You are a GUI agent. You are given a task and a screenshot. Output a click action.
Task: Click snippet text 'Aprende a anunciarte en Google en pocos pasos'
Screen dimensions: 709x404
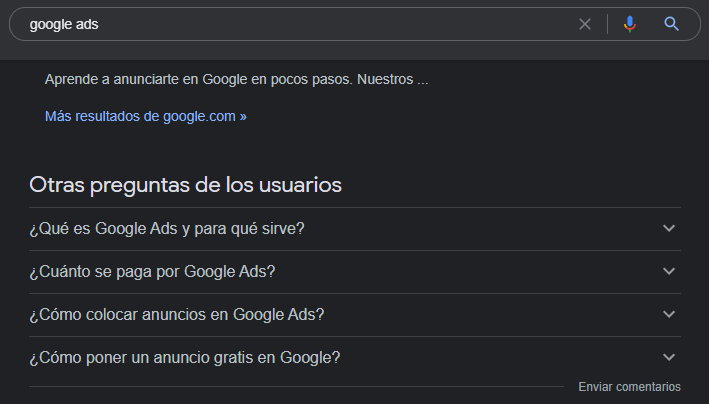(x=199, y=79)
